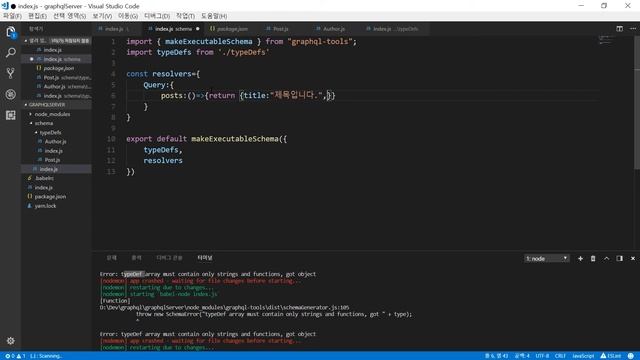Switch to the 'index.js ...\typeDefs' editor tab
The width and height of the screenshot is (640, 360).
[395, 29]
